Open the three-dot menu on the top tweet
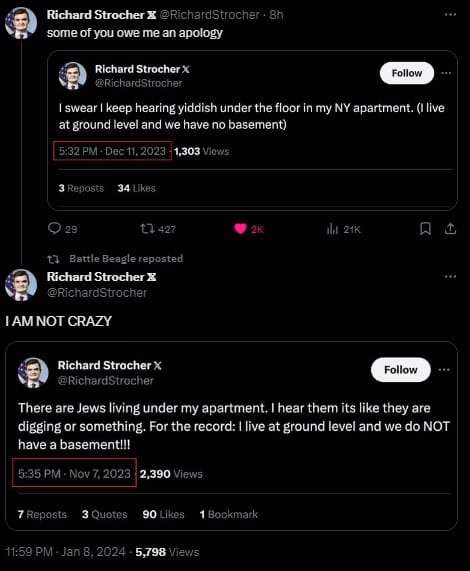Image resolution: width=470 pixels, height=571 pixels. [x=450, y=15]
